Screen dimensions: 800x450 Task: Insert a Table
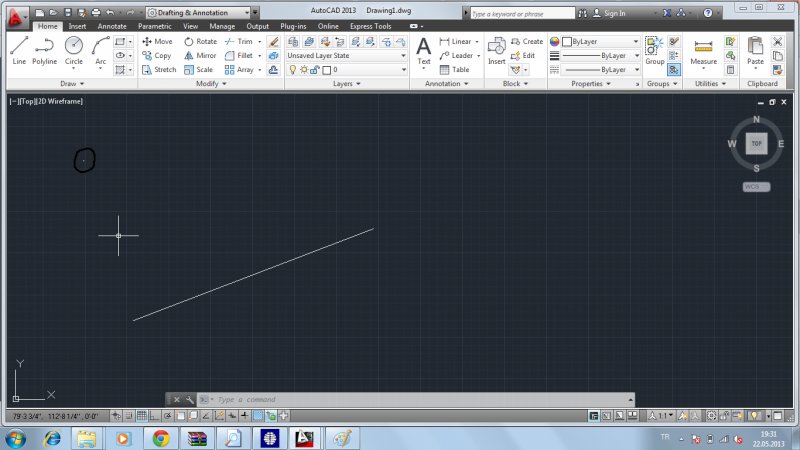454,69
